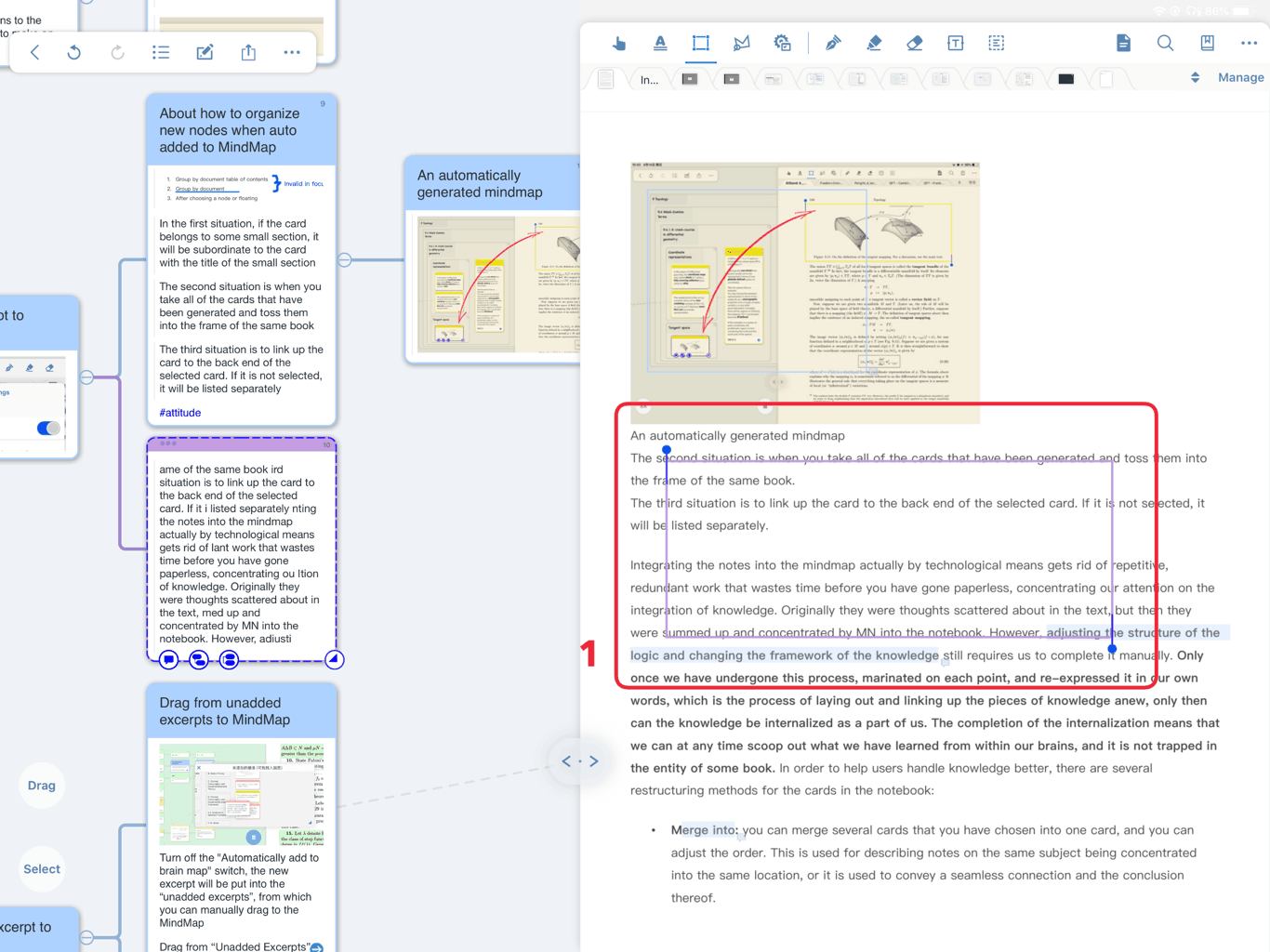Screen dimensions: 1270x952
Task: Select the rectangle excerpt tool
Action: pos(701,43)
